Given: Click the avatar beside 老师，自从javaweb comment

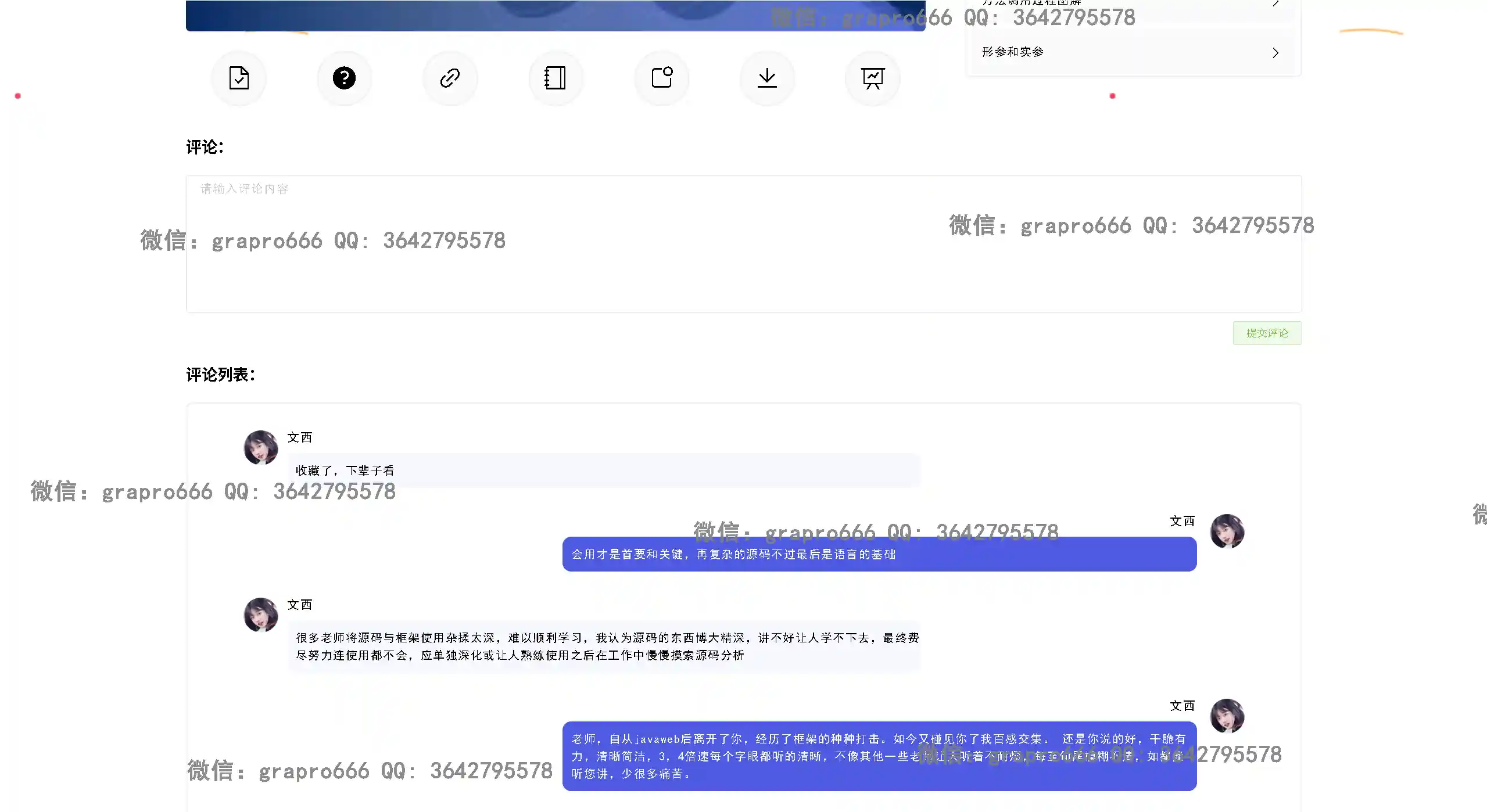Looking at the screenshot, I should [x=1227, y=716].
